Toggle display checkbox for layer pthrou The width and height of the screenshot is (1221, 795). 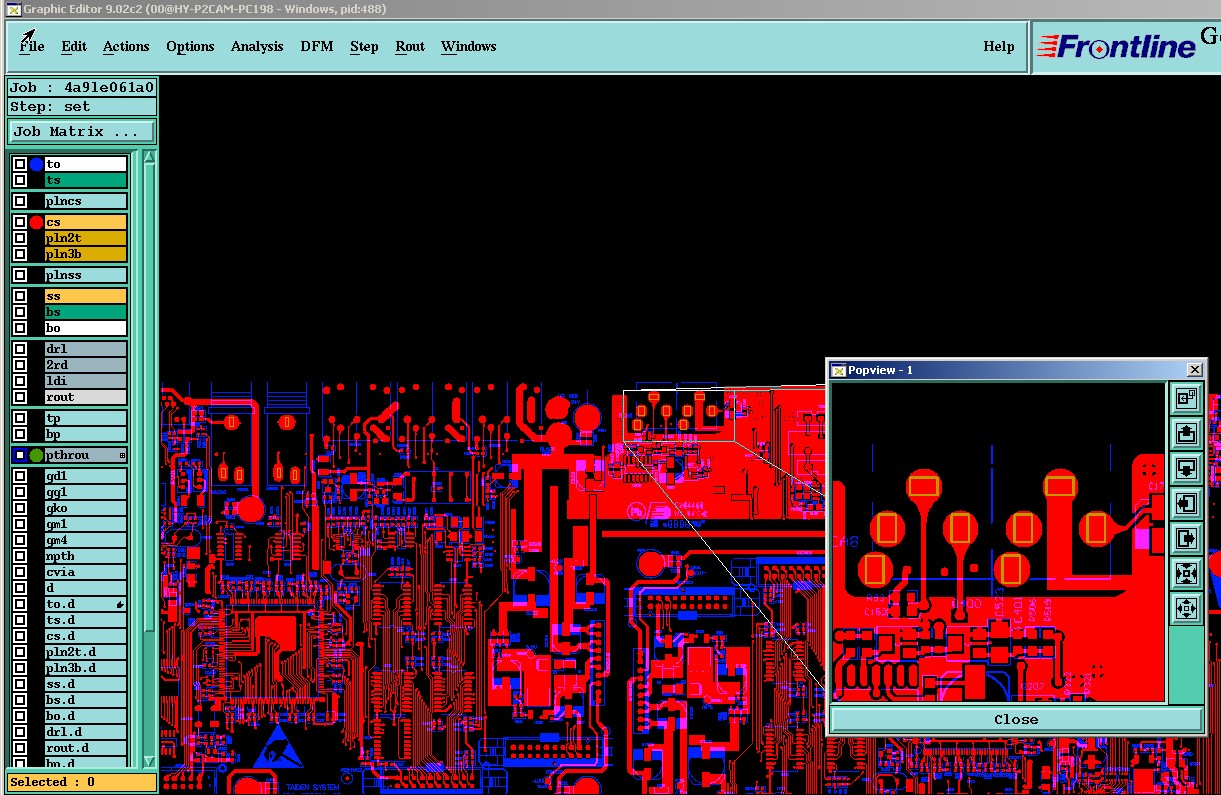[20, 455]
